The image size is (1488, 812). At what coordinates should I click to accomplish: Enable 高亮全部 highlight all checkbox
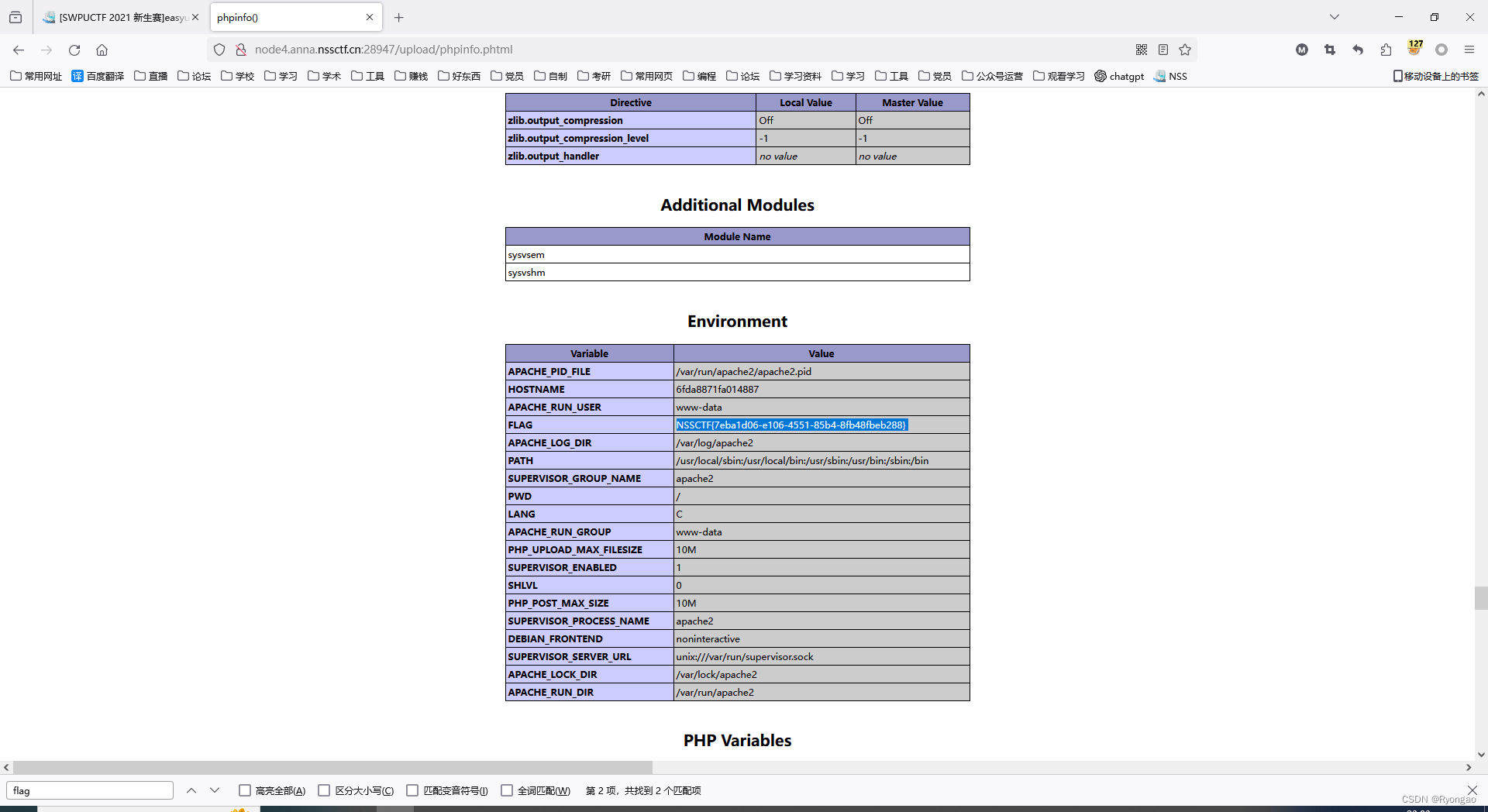[245, 790]
